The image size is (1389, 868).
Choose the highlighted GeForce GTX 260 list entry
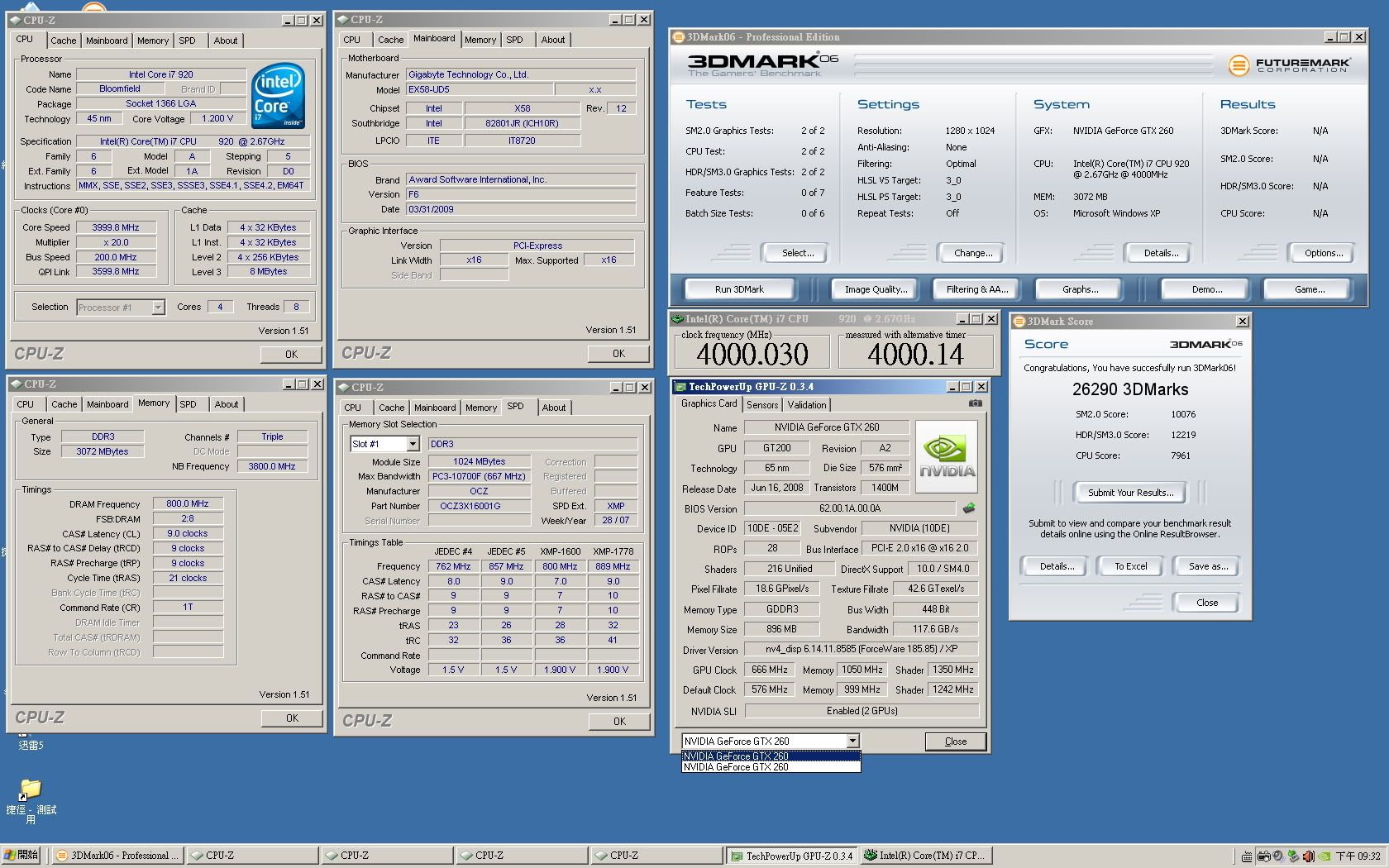(771, 756)
